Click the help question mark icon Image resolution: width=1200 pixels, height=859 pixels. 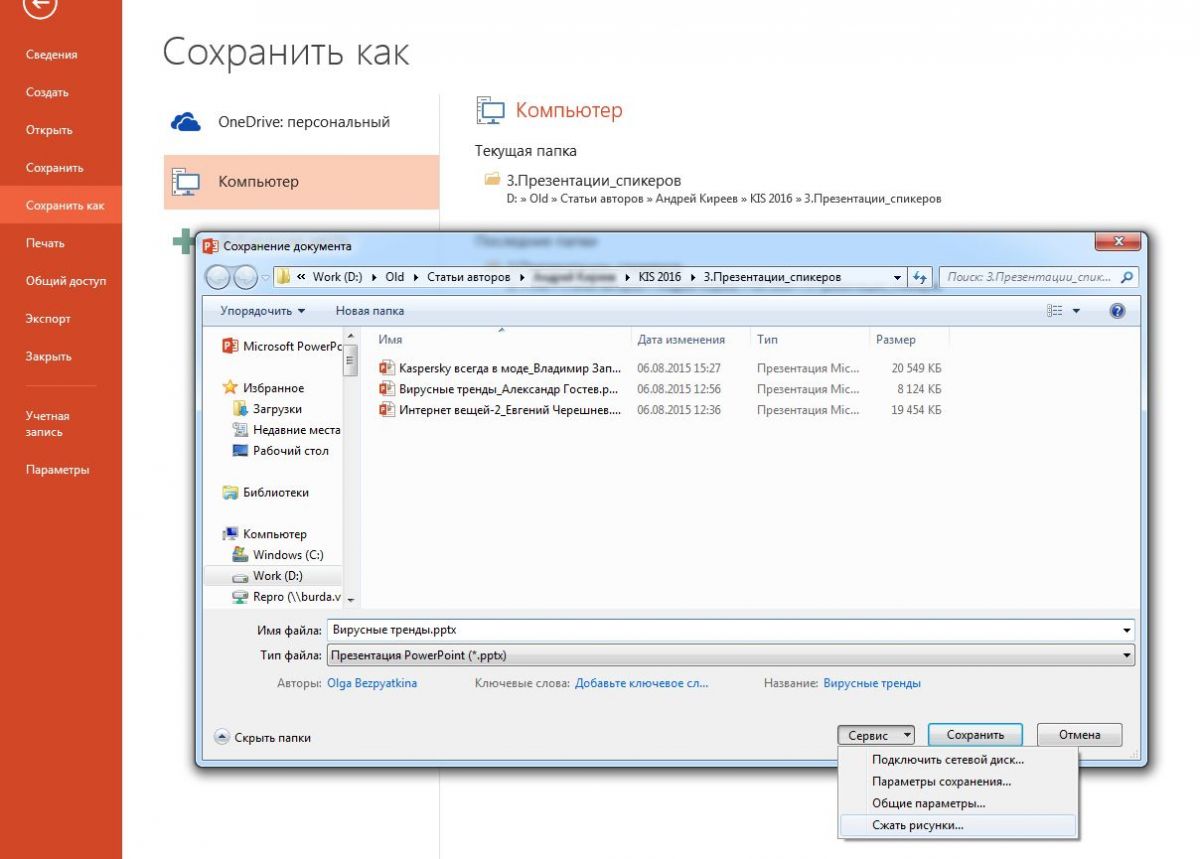tap(1117, 311)
